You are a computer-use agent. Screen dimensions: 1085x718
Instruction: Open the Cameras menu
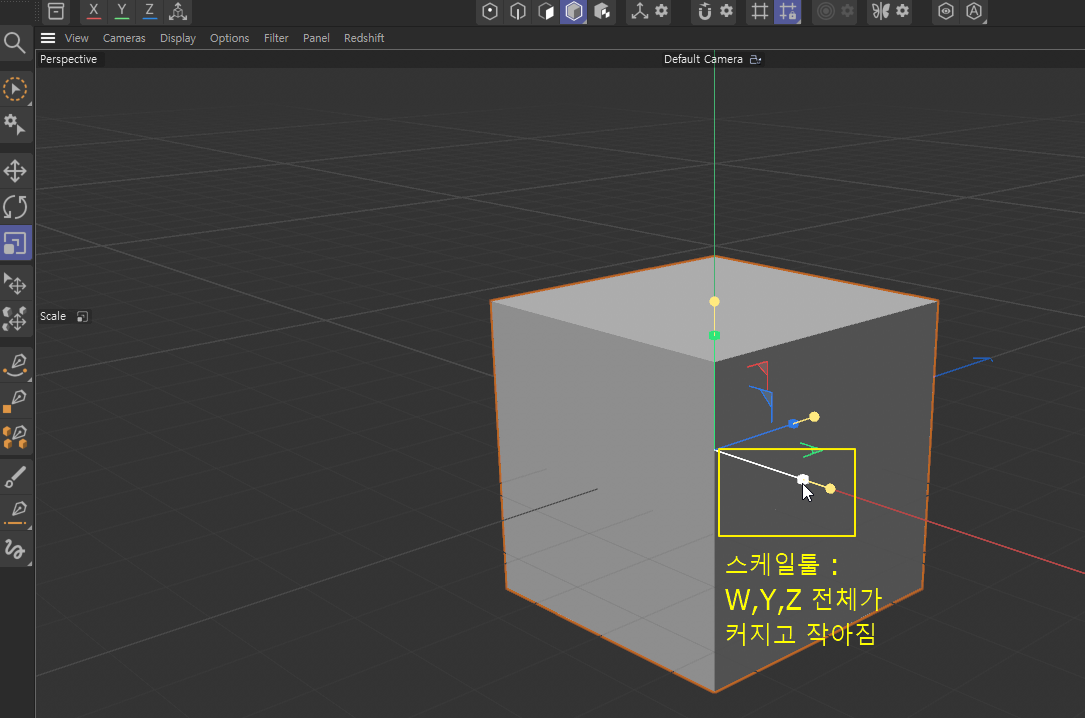pyautogui.click(x=125, y=38)
